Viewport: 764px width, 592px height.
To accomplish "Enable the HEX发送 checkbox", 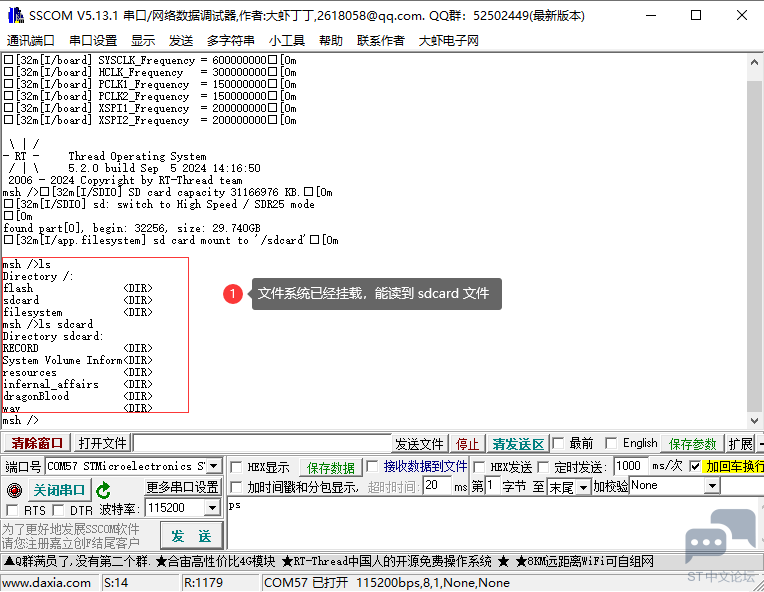I will [x=479, y=467].
